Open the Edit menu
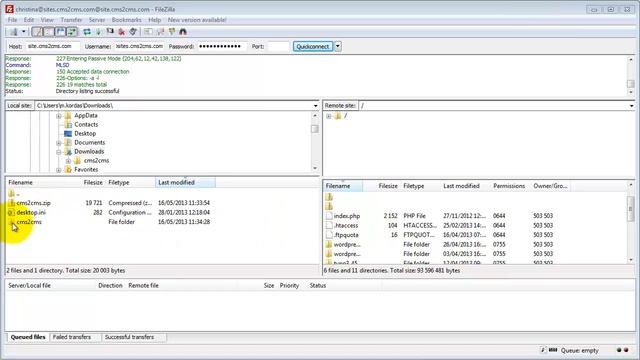This screenshot has height=360, width=640. [29, 20]
